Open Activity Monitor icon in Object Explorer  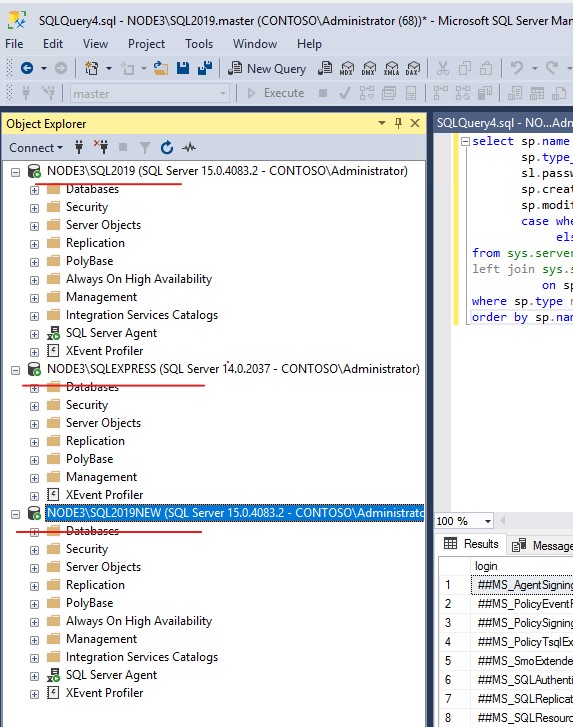189,147
